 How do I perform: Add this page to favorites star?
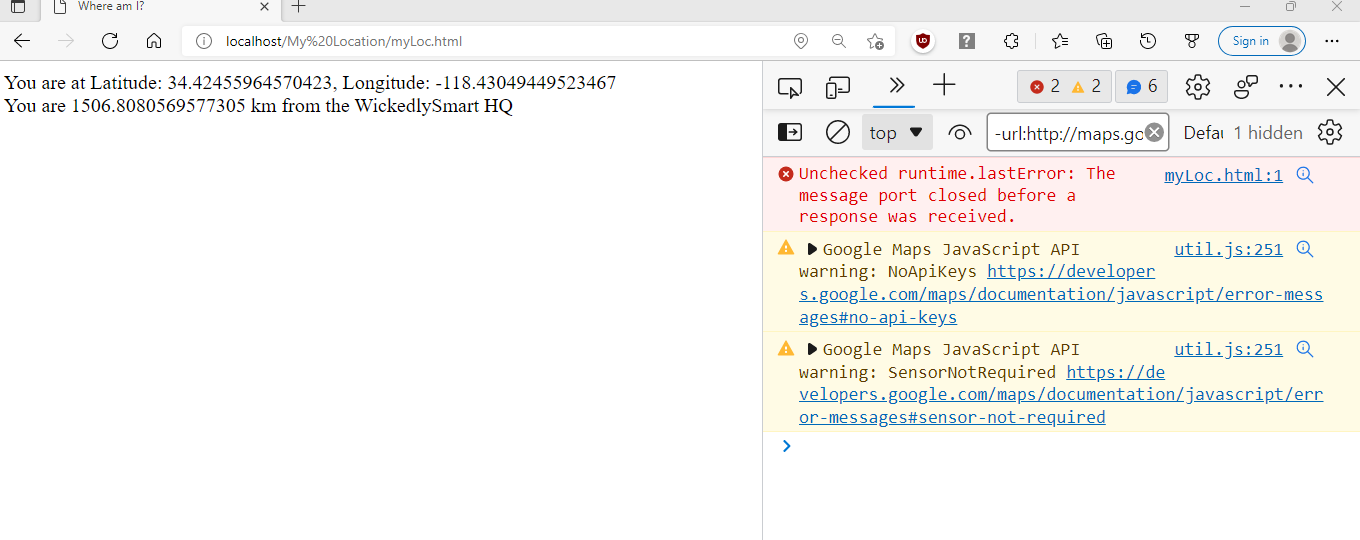pyautogui.click(x=875, y=41)
